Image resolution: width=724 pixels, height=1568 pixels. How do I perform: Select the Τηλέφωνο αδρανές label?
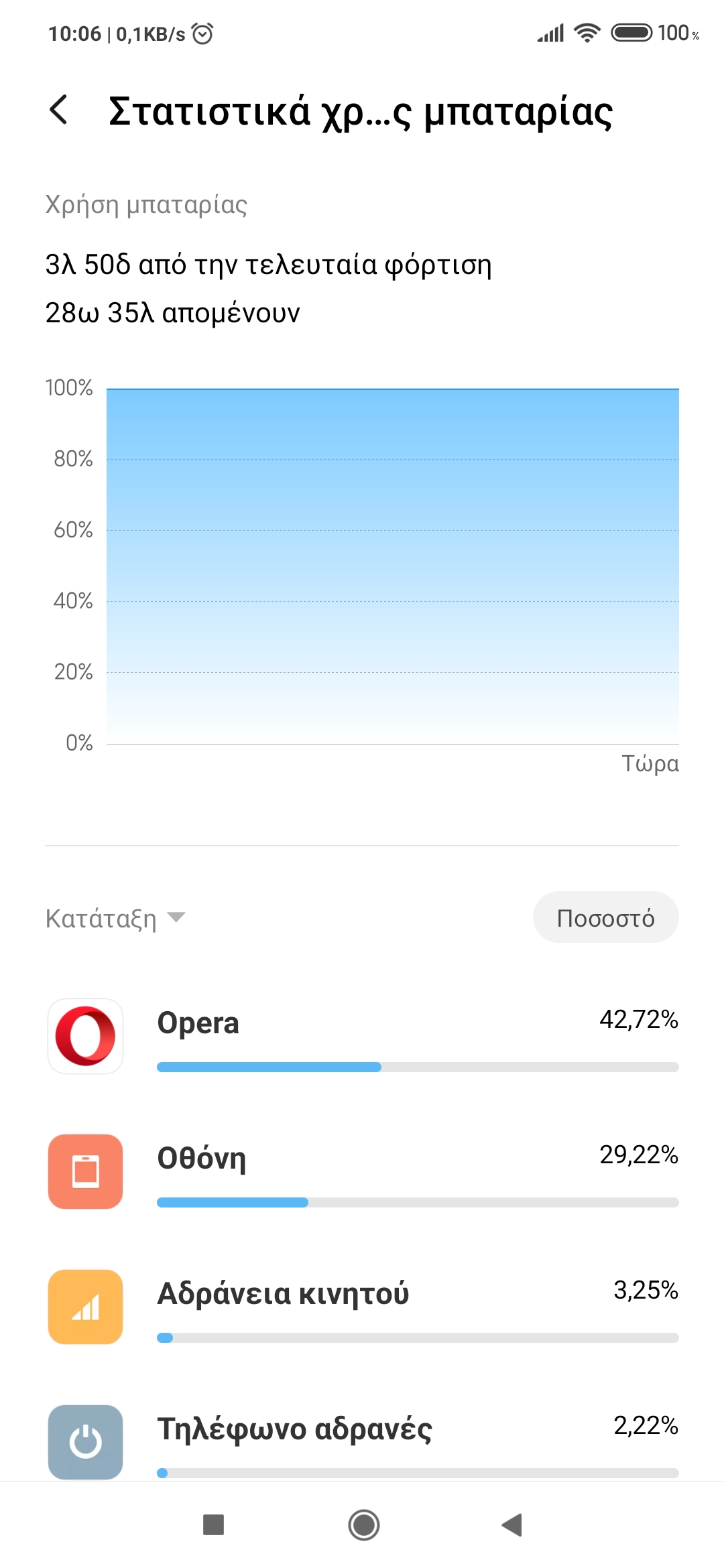[x=294, y=1429]
